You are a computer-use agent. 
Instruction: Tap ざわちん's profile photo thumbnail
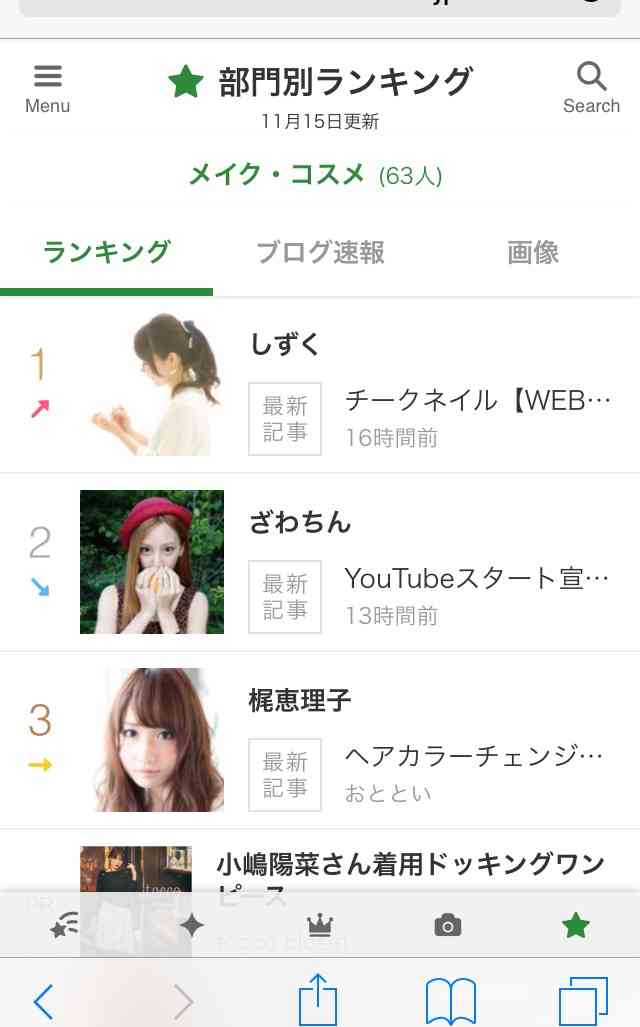pos(152,562)
